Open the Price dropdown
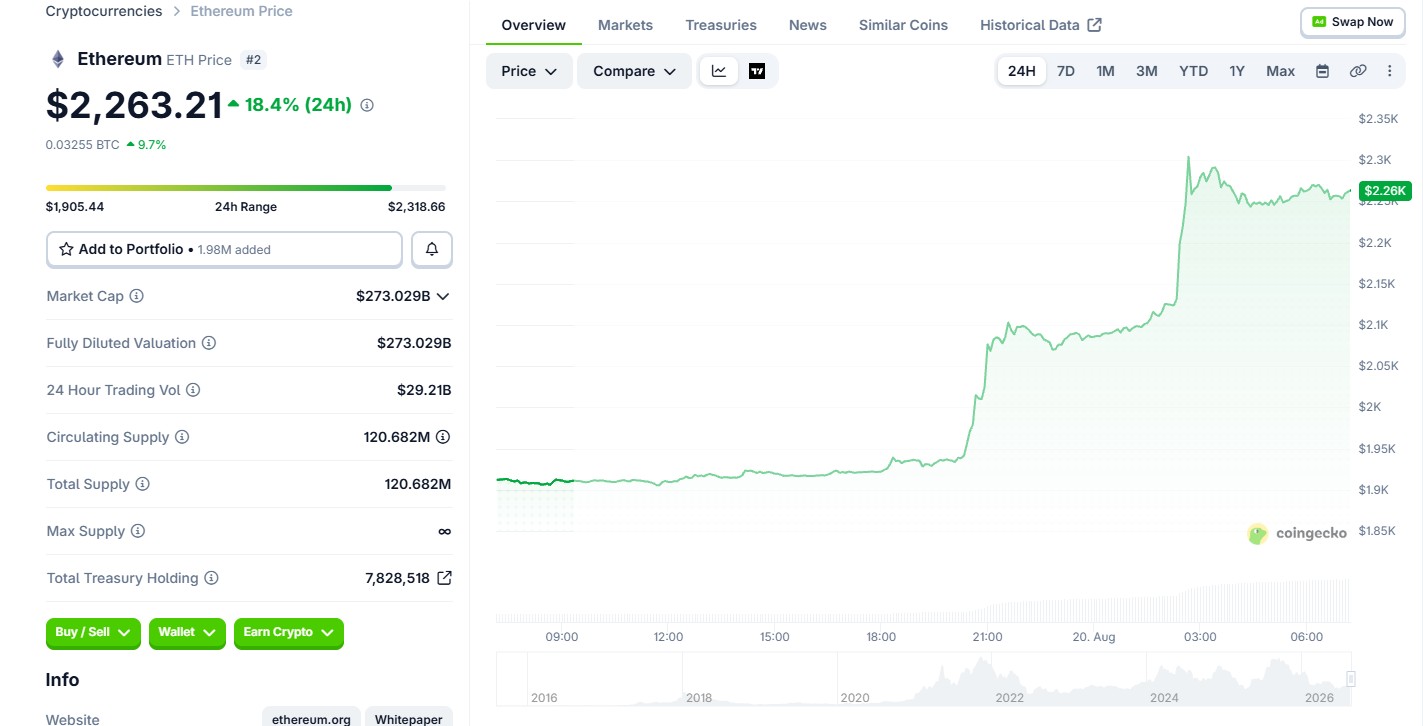1423x726 pixels. click(530, 71)
